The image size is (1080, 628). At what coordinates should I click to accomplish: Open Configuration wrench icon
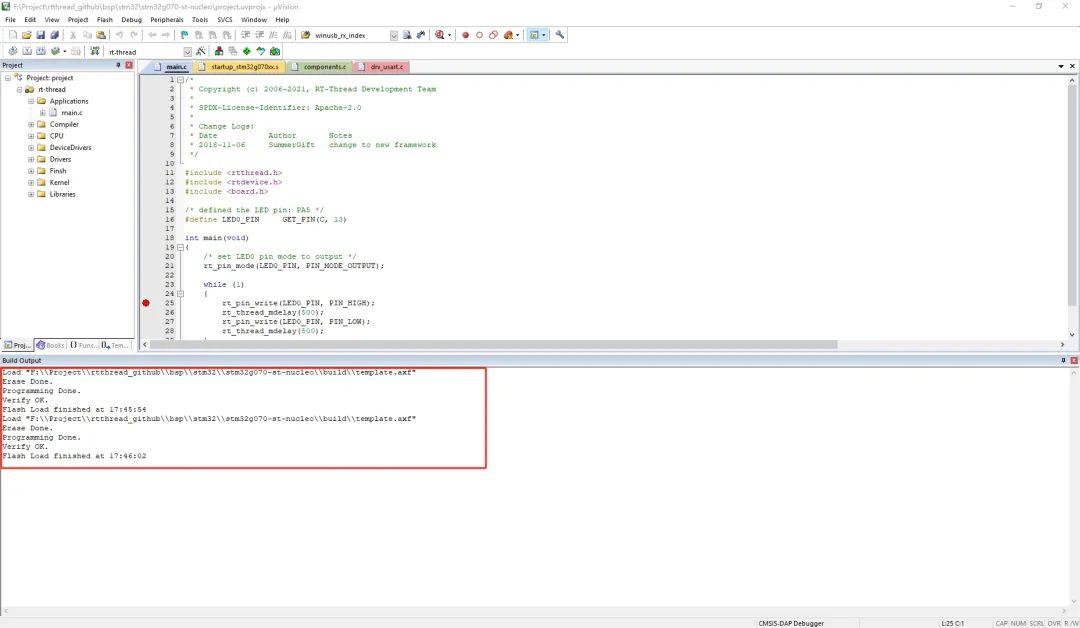point(559,35)
